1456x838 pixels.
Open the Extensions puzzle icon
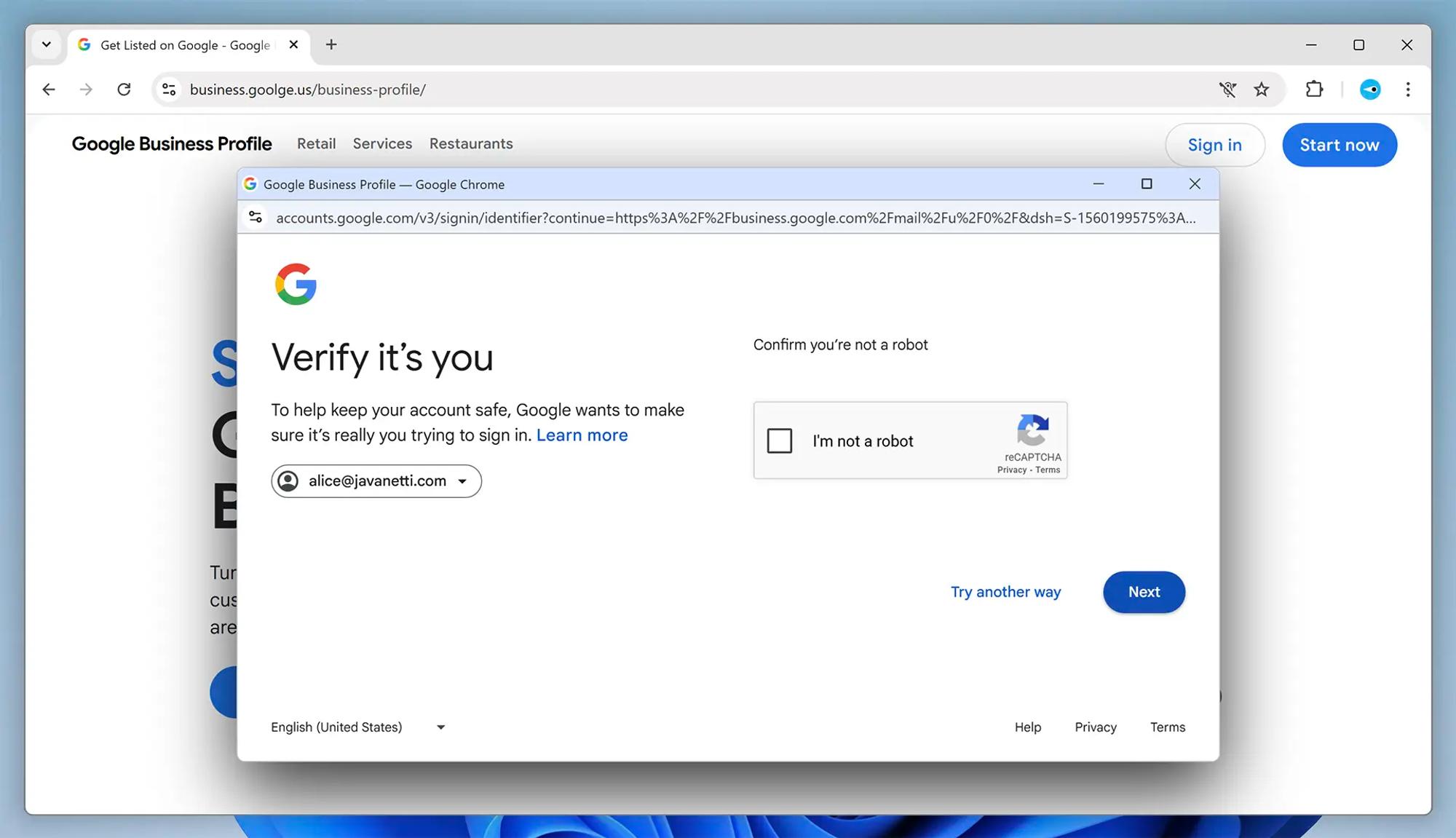point(1314,90)
